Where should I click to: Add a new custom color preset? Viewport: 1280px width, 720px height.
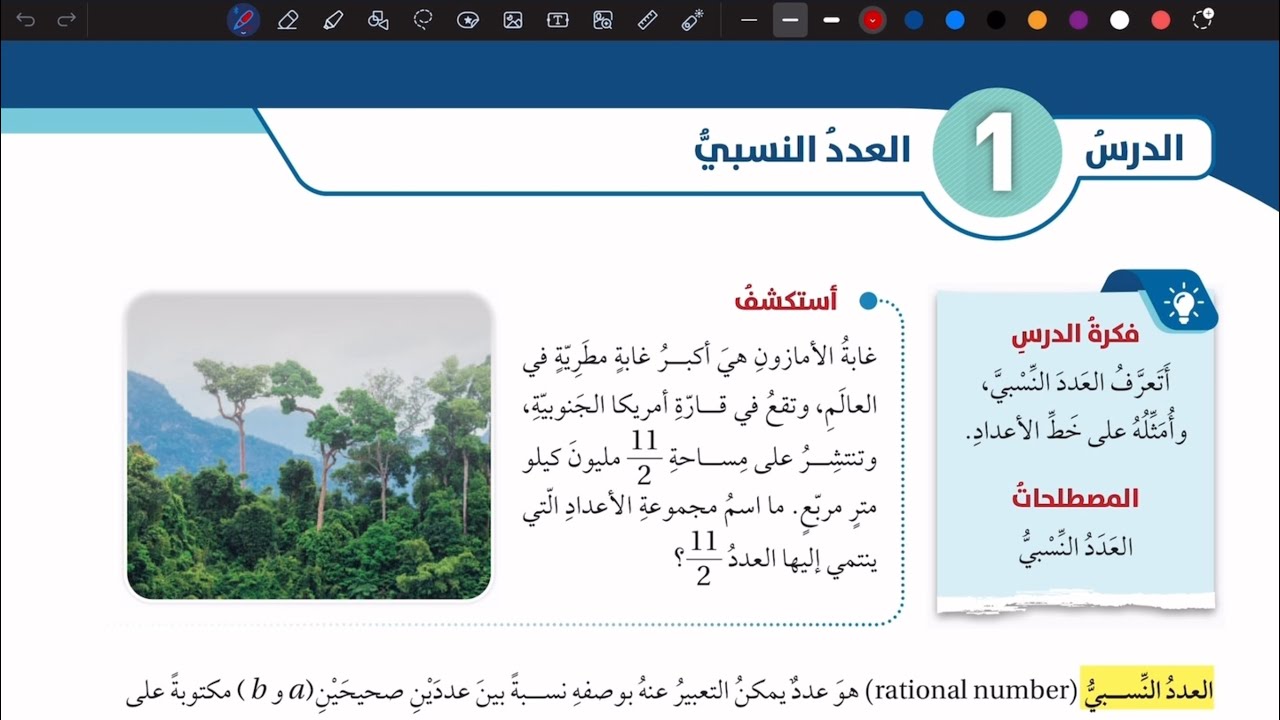pos(1203,19)
